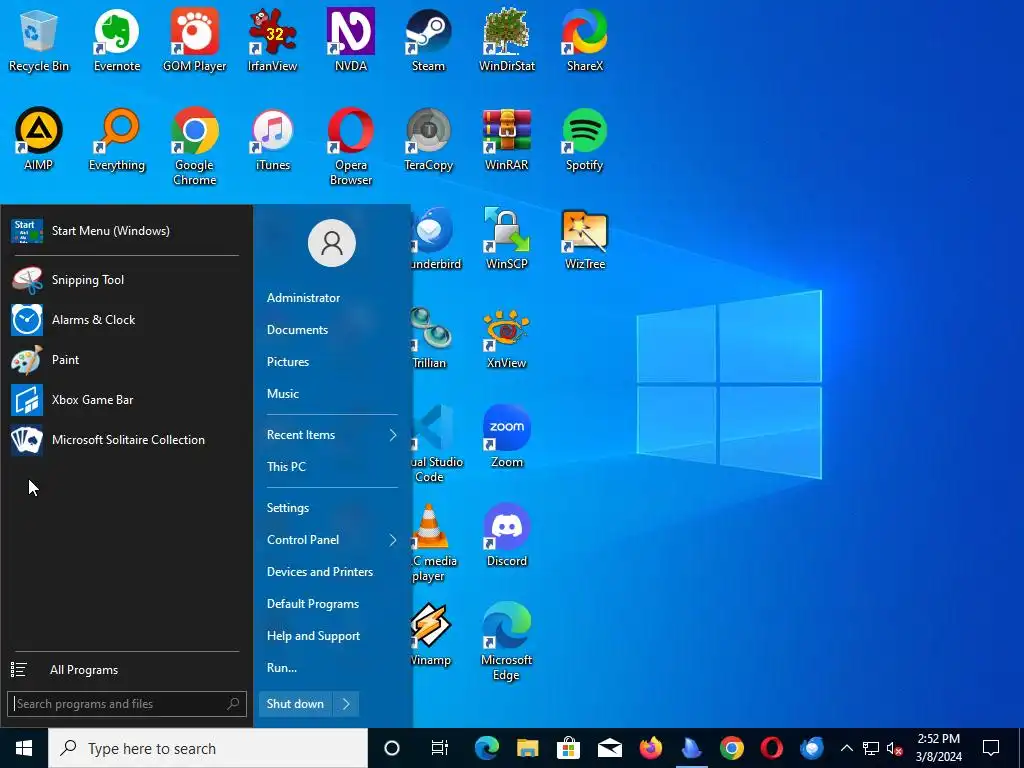Open the notification center icon

click(991, 748)
